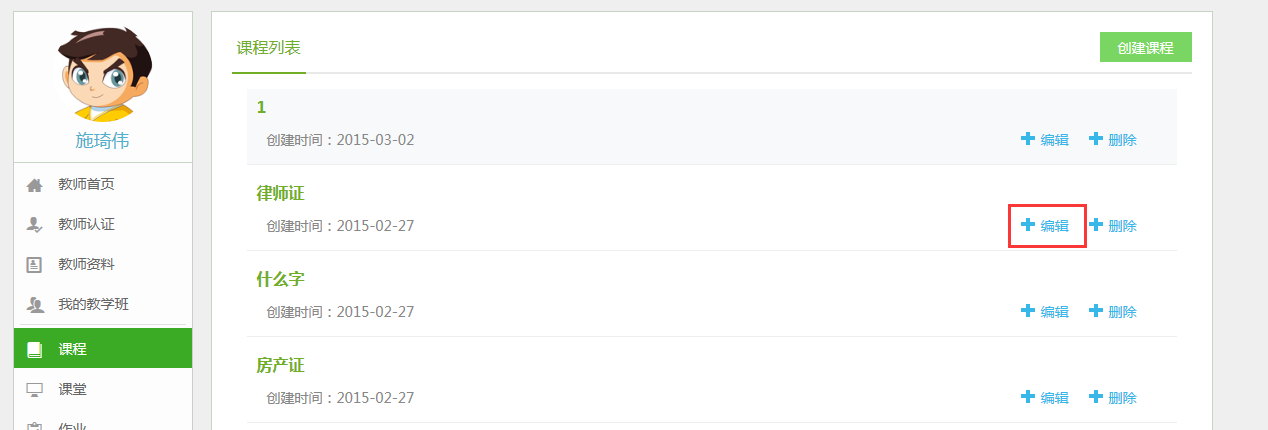This screenshot has width=1268, height=430.
Task: Click the book icon for 课程
Action: point(35,349)
